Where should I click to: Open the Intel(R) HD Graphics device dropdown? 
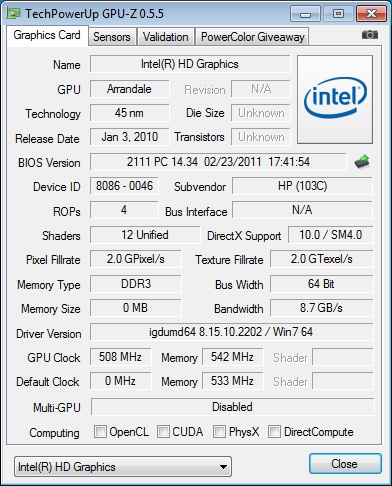pyautogui.click(x=123, y=467)
